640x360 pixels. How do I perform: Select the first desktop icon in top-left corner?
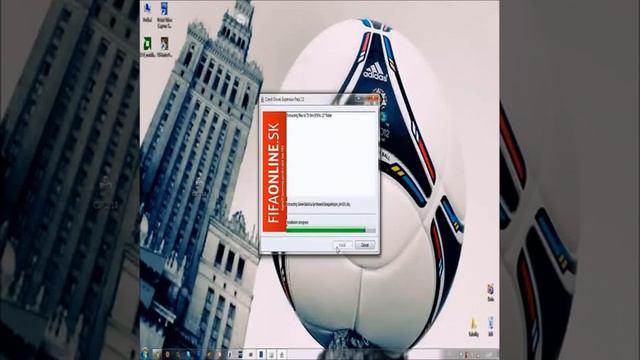[x=147, y=12]
